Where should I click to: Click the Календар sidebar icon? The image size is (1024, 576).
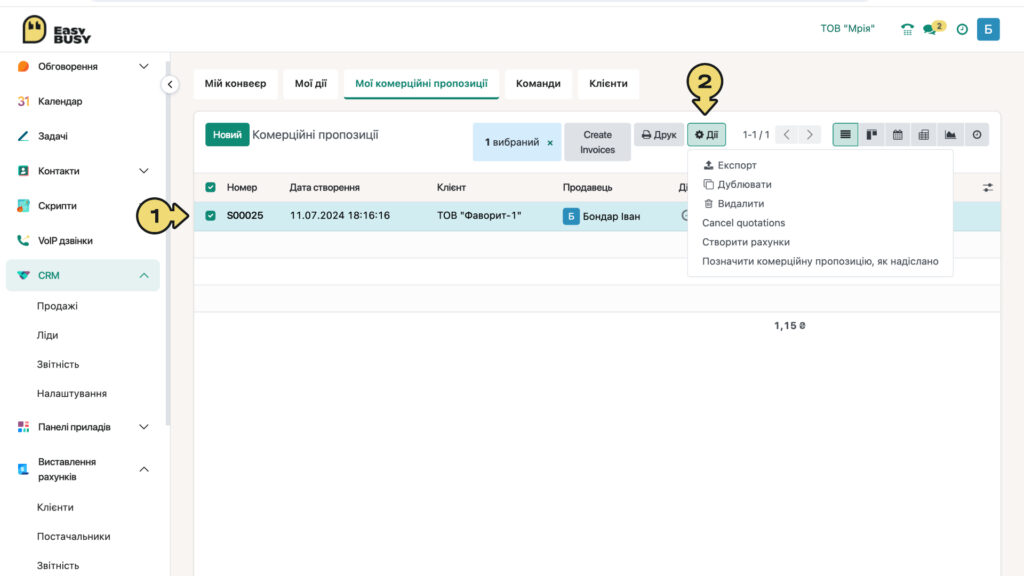(x=23, y=101)
